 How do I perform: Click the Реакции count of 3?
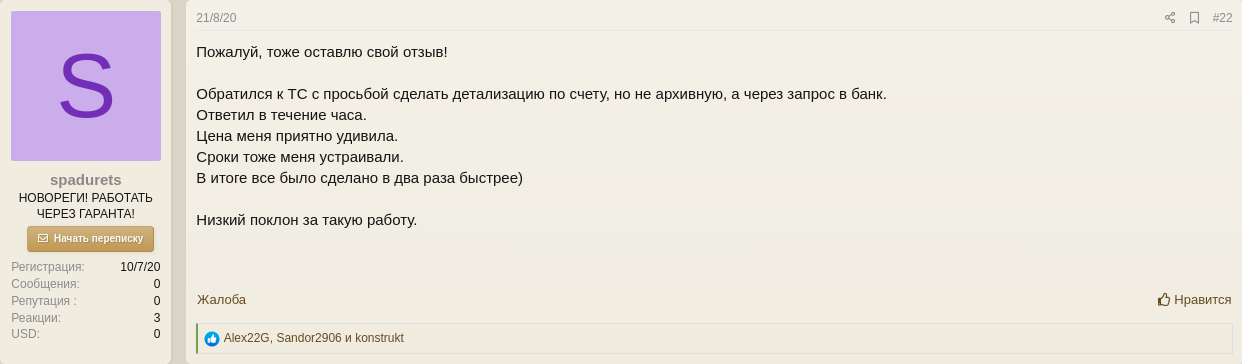tap(157, 318)
